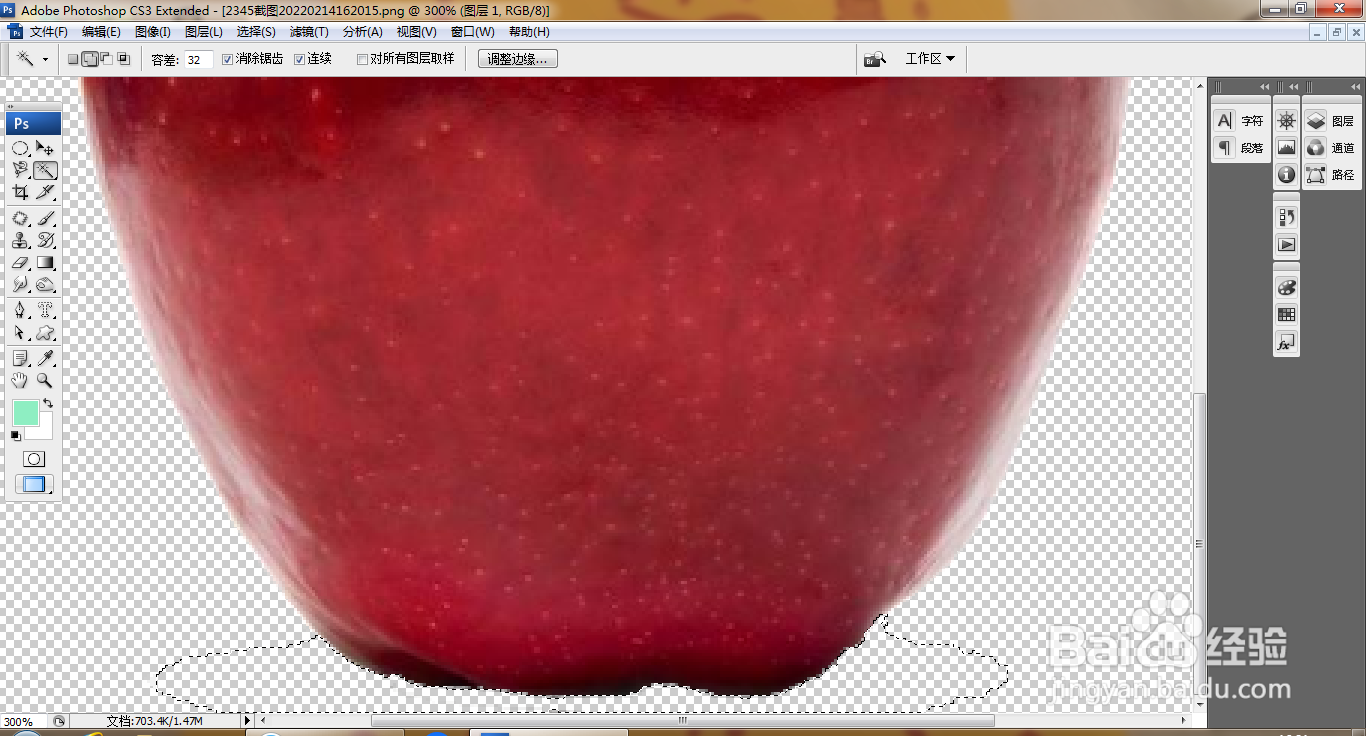This screenshot has width=1366, height=736.
Task: Open the History panel icon
Action: (1287, 217)
